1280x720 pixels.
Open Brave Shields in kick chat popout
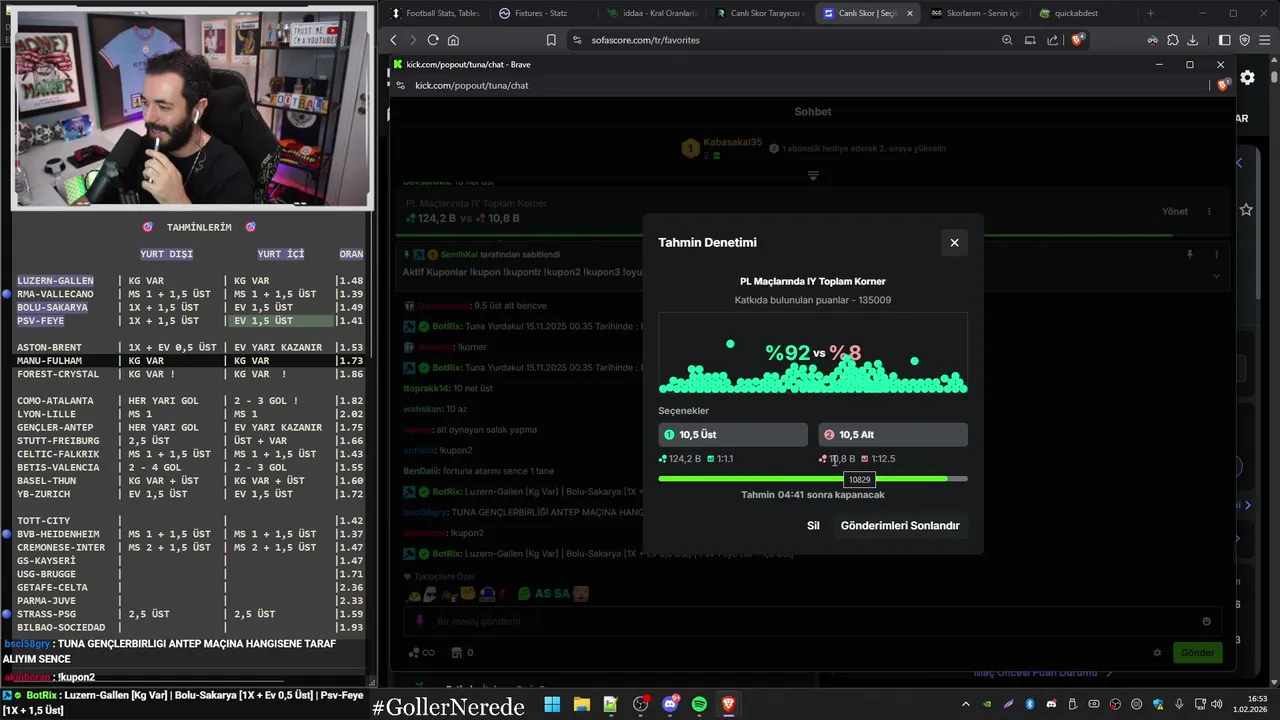pos(1223,85)
